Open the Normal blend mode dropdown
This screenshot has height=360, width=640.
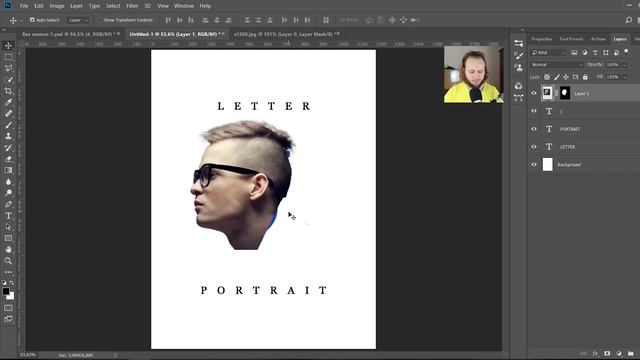coord(557,64)
